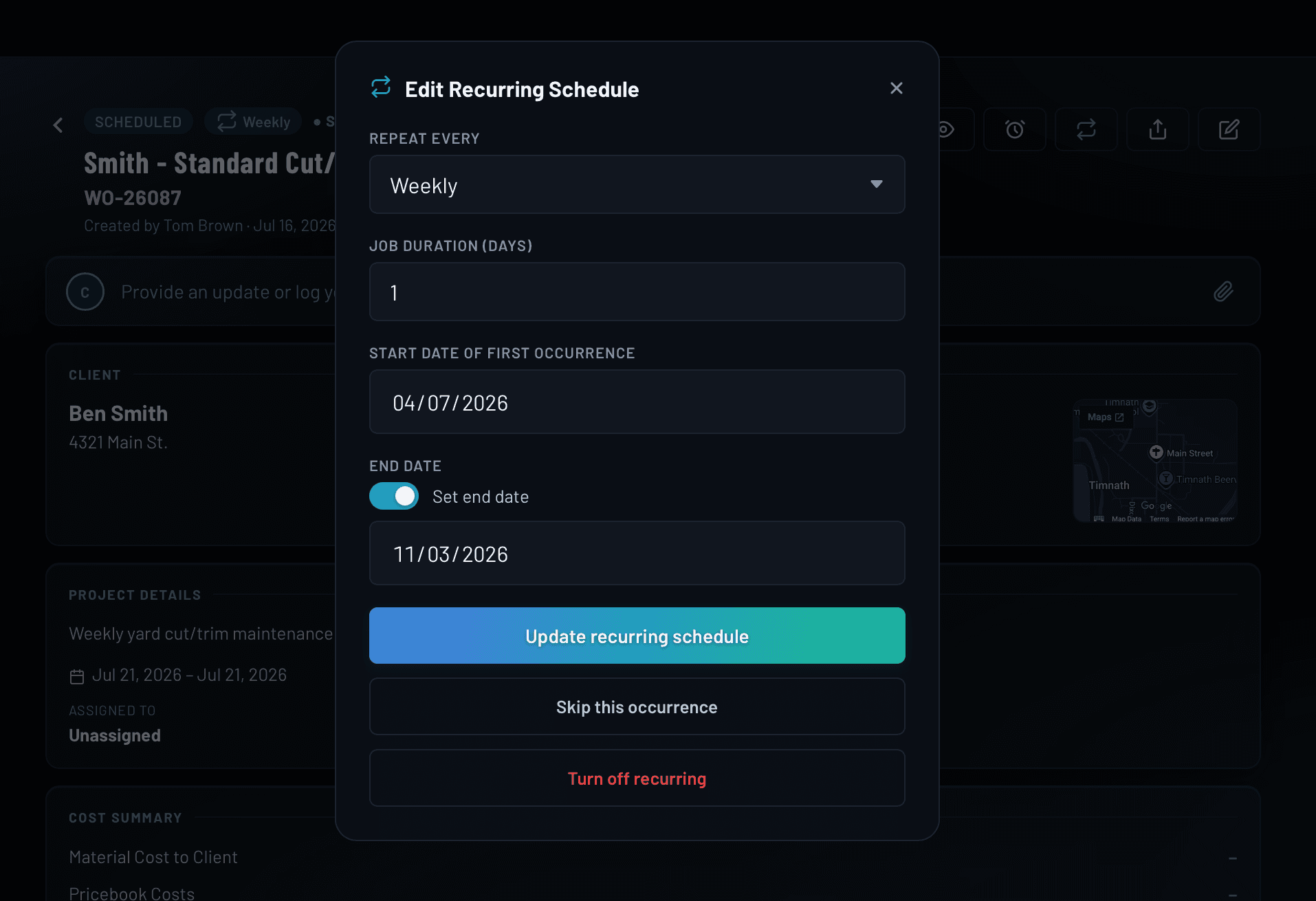Click the update or log comment field
This screenshot has height=901, width=1316.
[228, 292]
